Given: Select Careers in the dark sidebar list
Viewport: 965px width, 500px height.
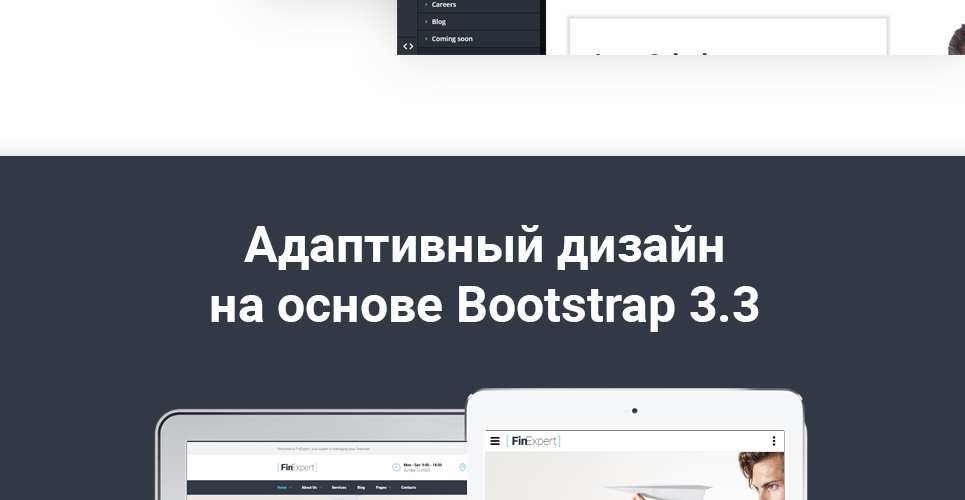Looking at the screenshot, I should [444, 4].
